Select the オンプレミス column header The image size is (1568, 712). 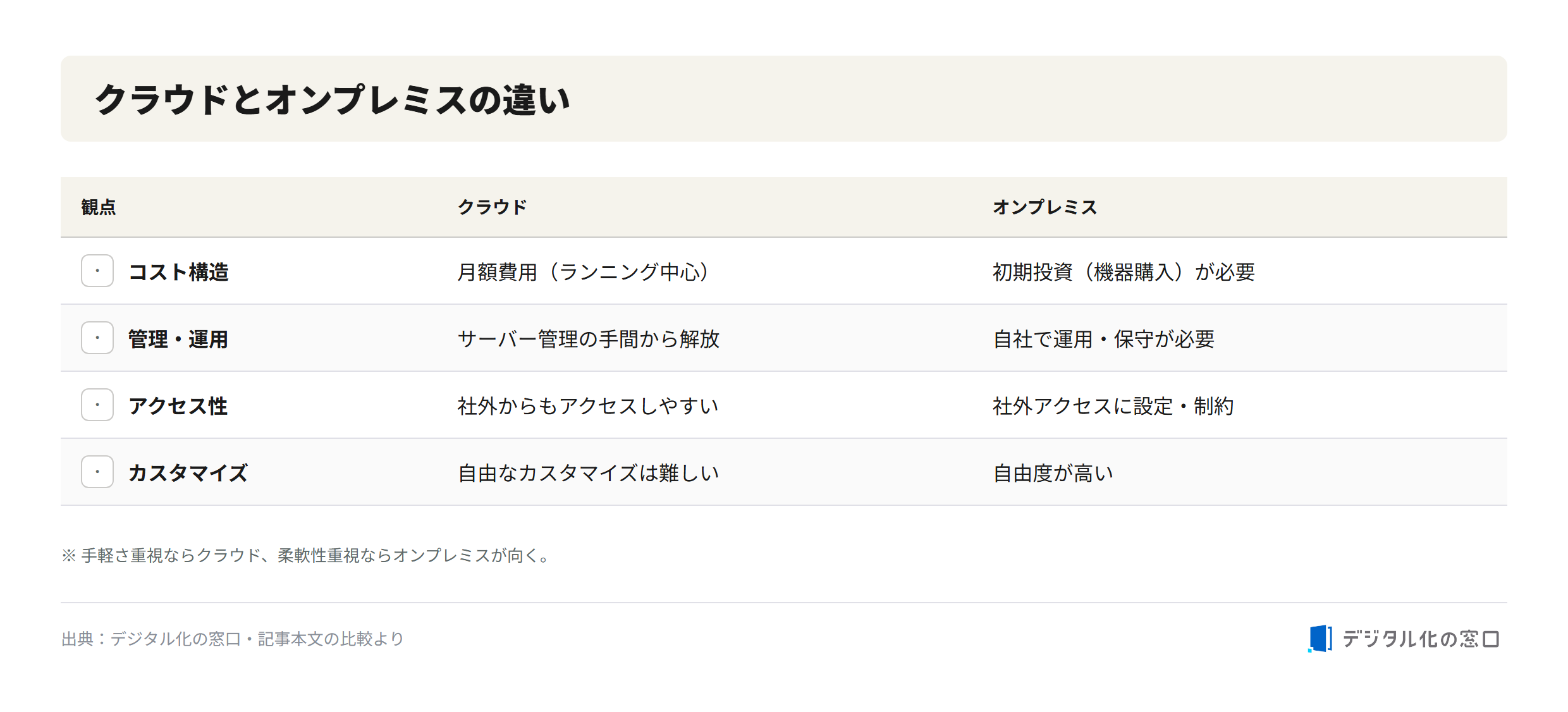(1044, 207)
